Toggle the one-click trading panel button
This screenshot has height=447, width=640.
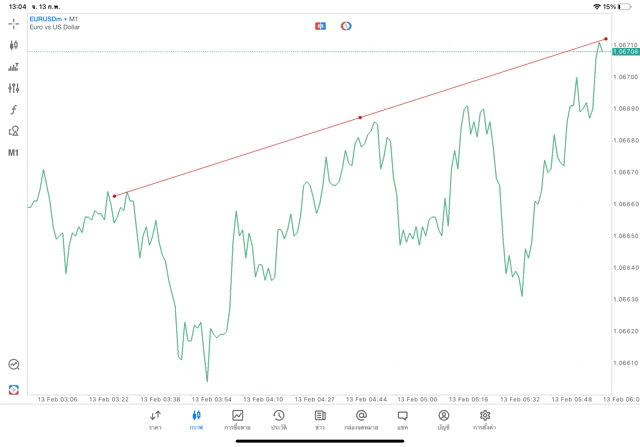click(x=320, y=26)
